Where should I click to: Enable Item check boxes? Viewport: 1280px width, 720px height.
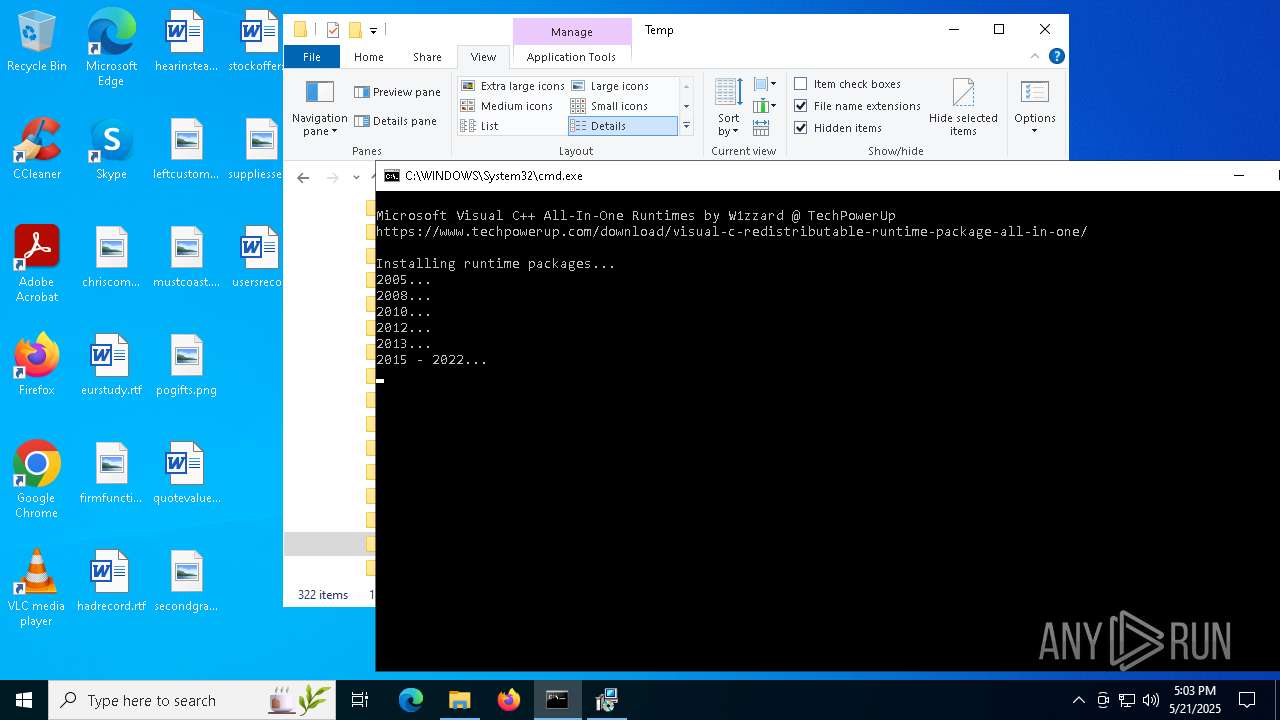(847, 84)
